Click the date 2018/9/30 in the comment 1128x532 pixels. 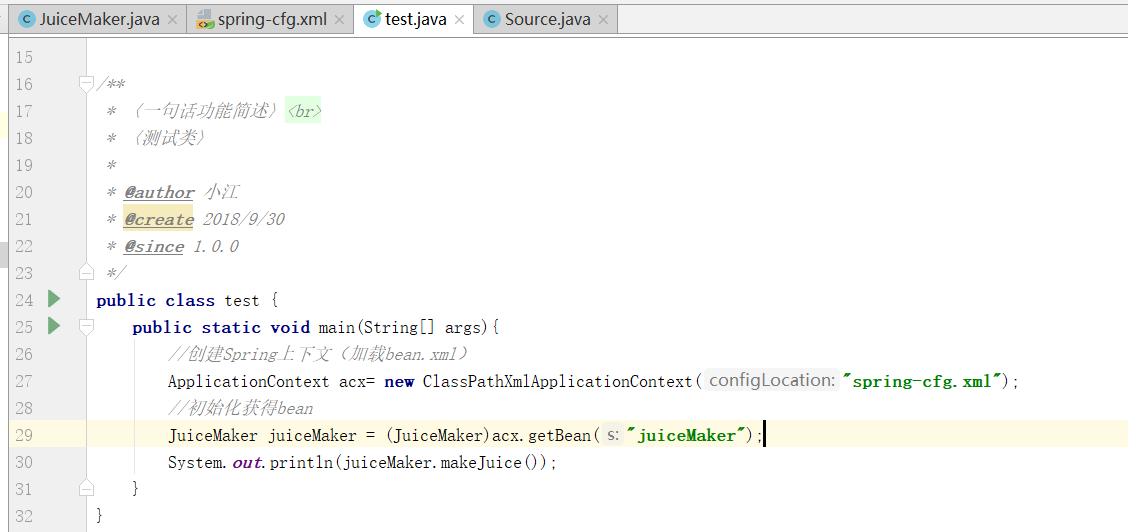pos(243,219)
